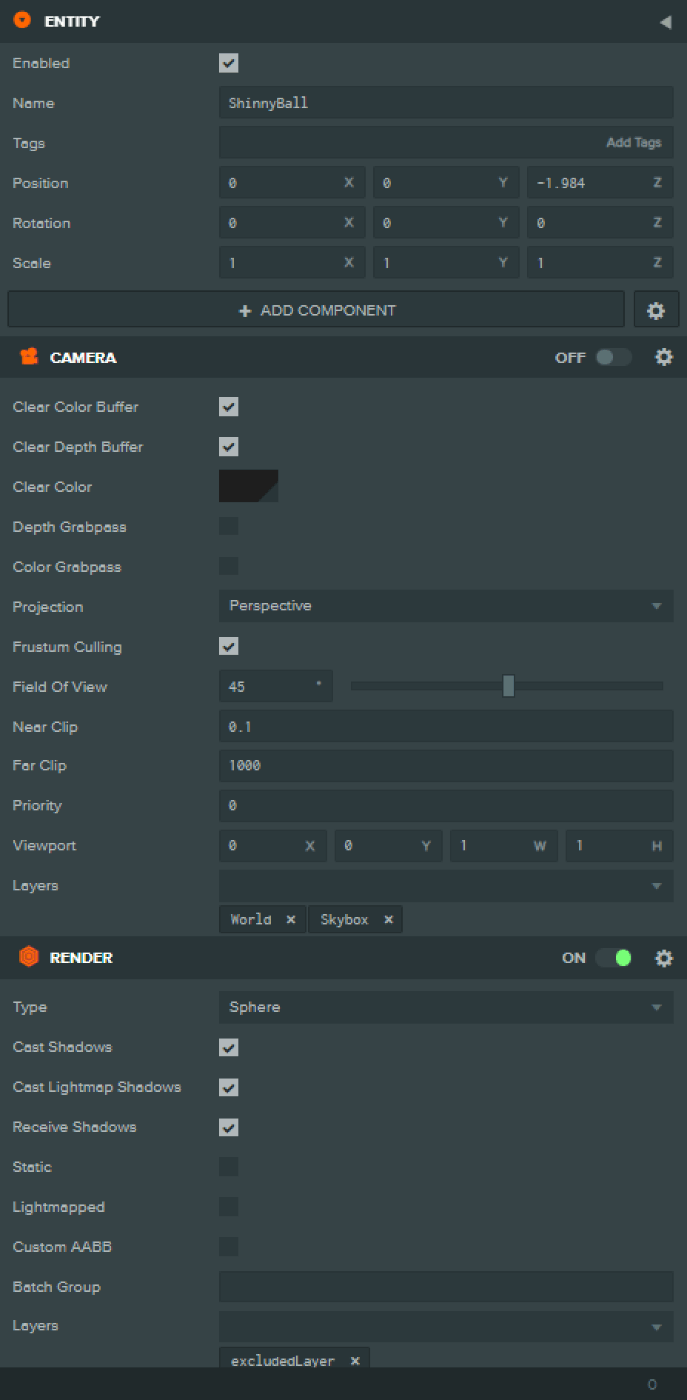Click the Render component hexagon icon
The image size is (687, 1400).
[29, 957]
